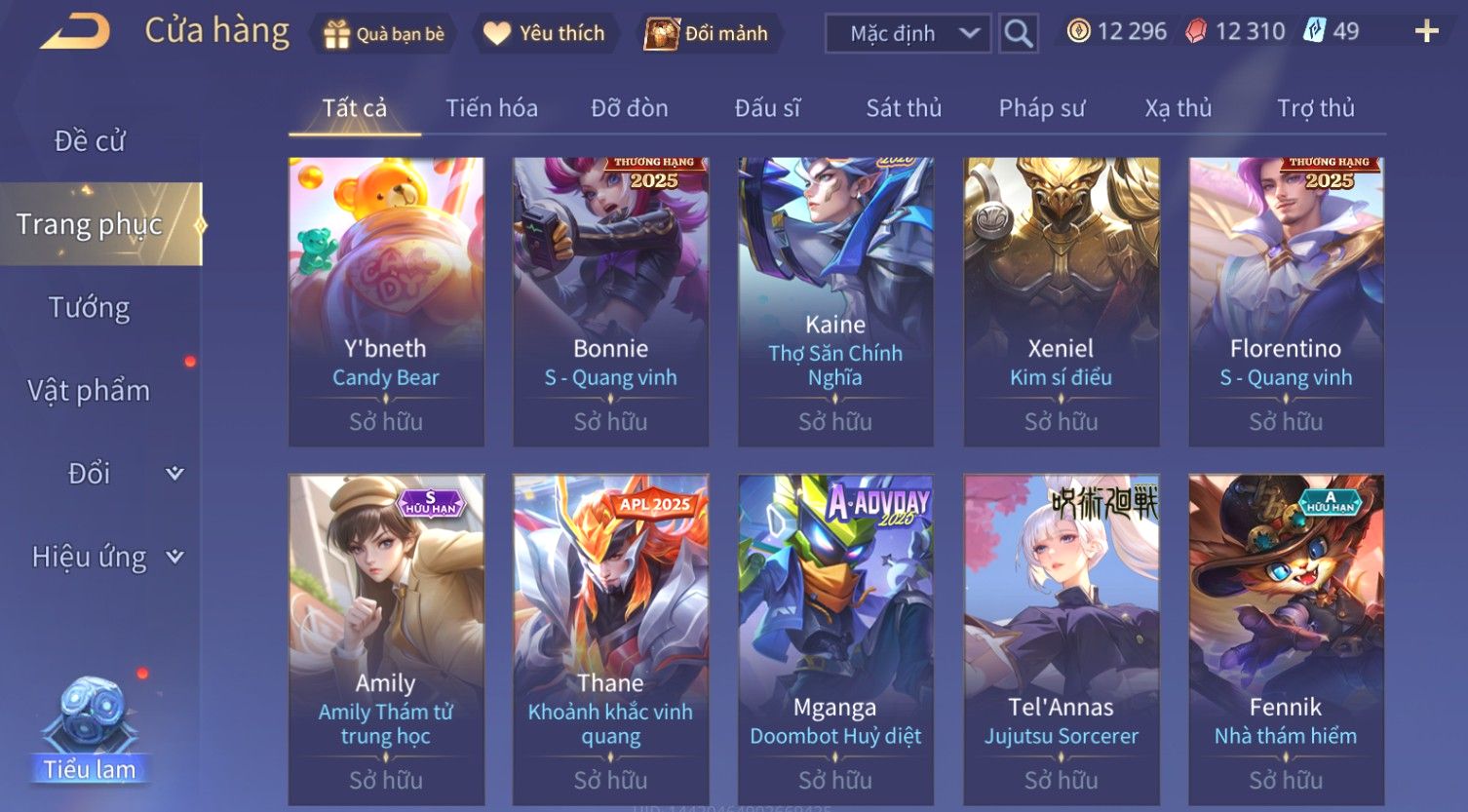The width and height of the screenshot is (1468, 812).
Task: Open the Đổi mảnh button
Action: [x=709, y=34]
